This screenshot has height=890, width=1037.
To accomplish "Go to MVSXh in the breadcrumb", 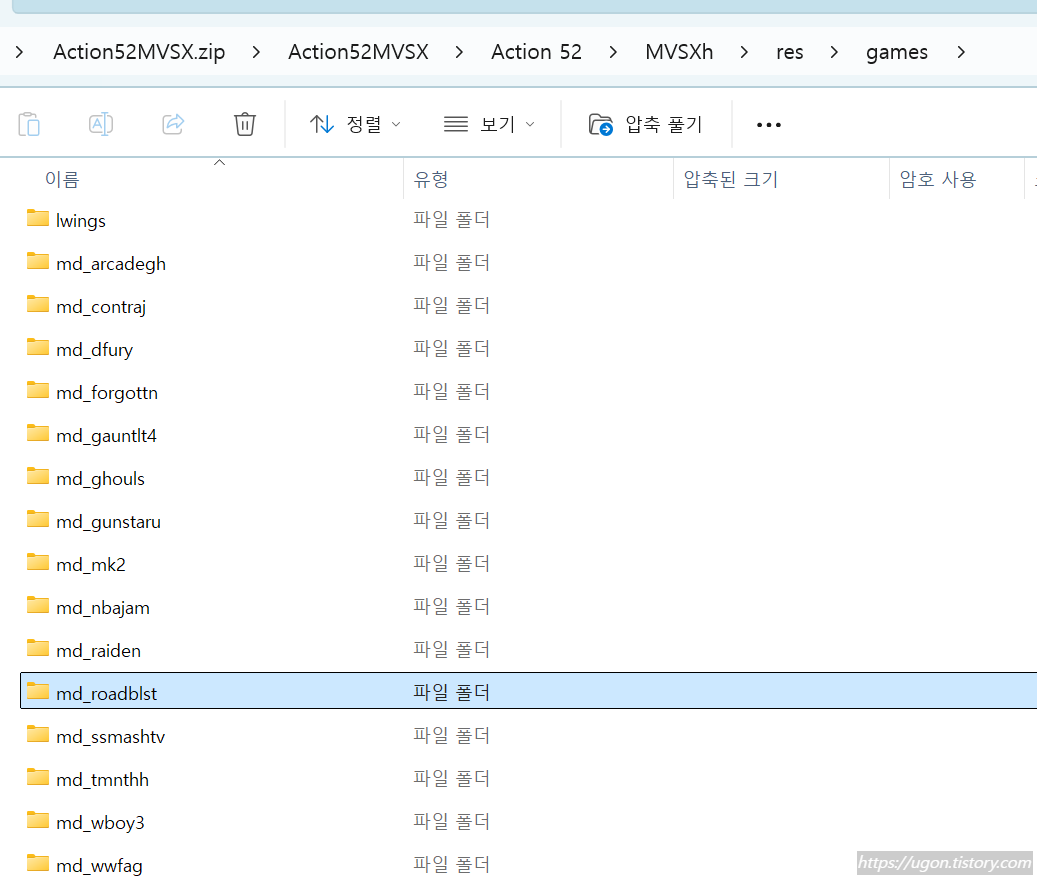I will 679,52.
